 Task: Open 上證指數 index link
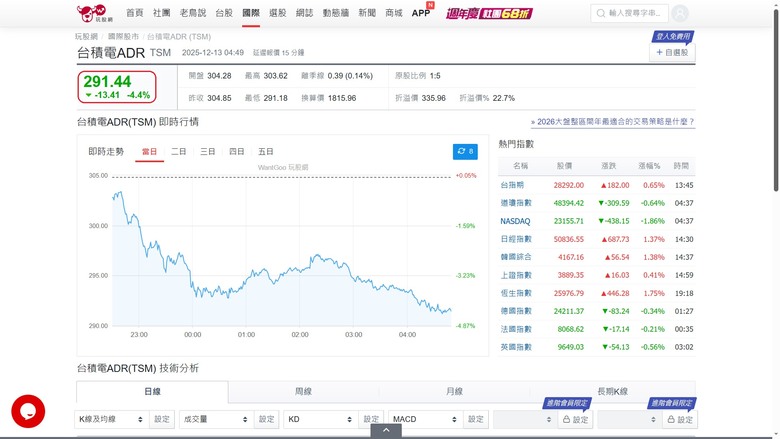pyautogui.click(x=516, y=275)
